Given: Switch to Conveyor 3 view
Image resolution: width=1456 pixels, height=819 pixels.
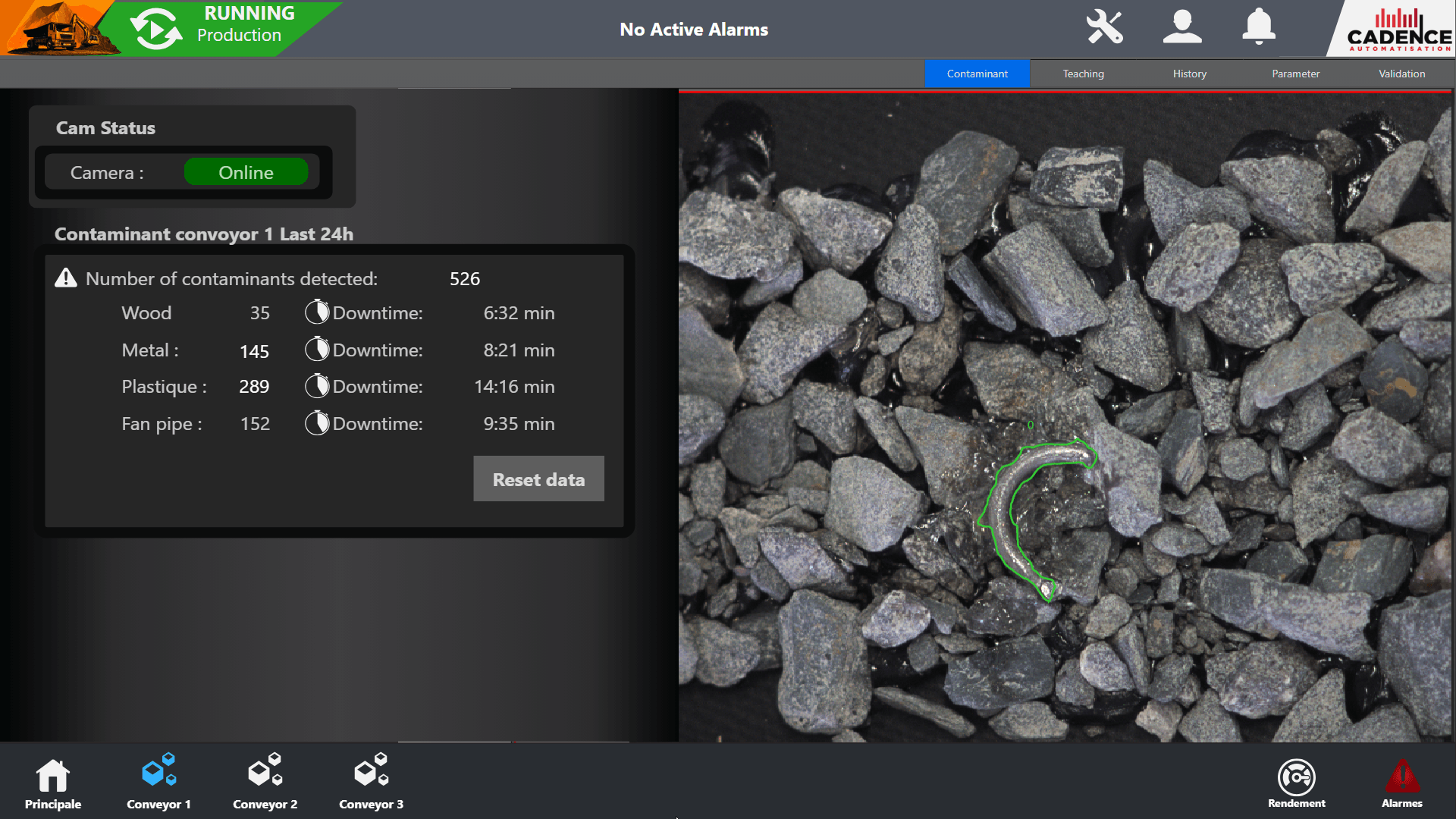Looking at the screenshot, I should 372,783.
